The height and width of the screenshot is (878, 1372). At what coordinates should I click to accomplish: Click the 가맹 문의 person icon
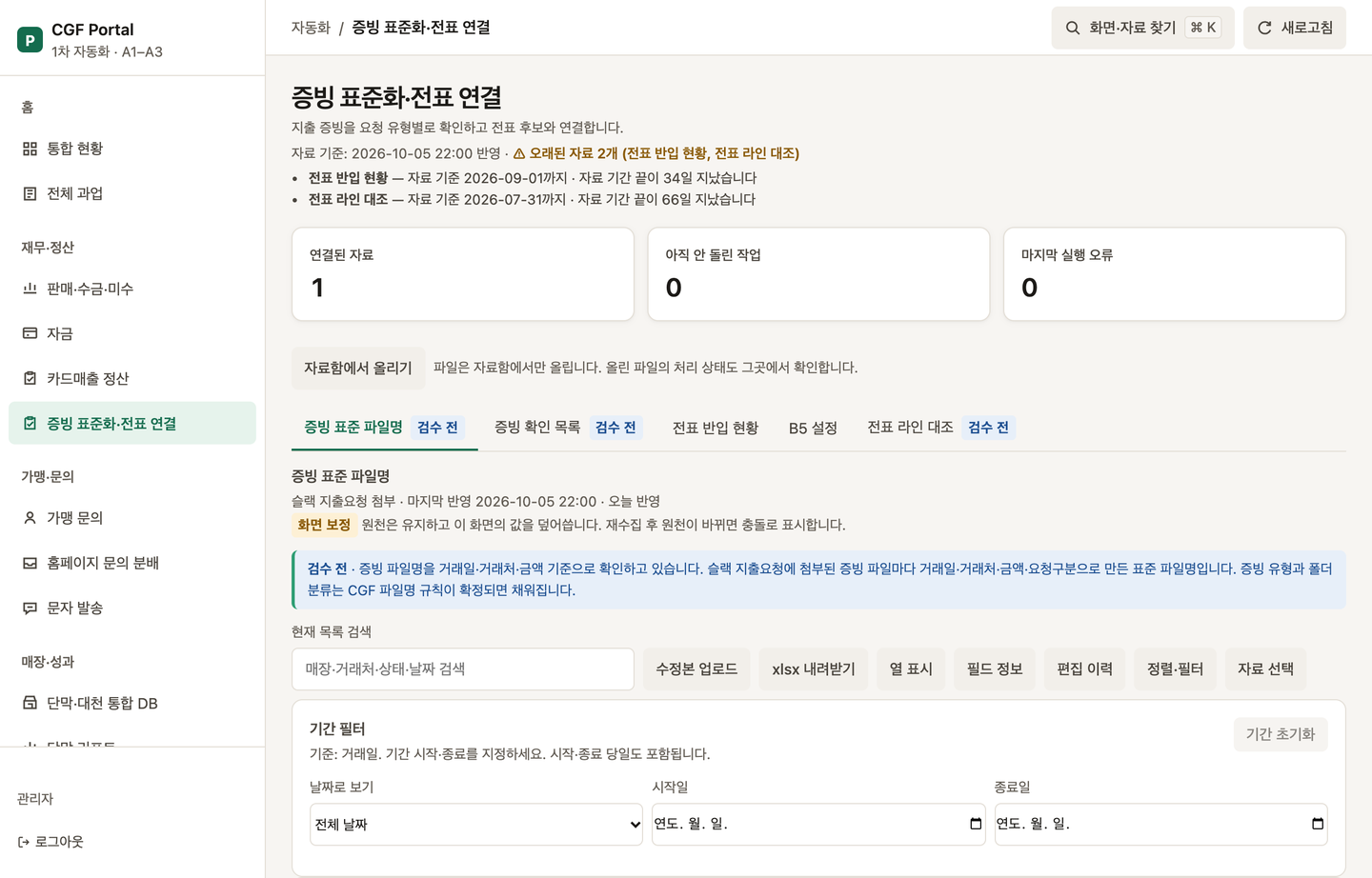click(30, 518)
